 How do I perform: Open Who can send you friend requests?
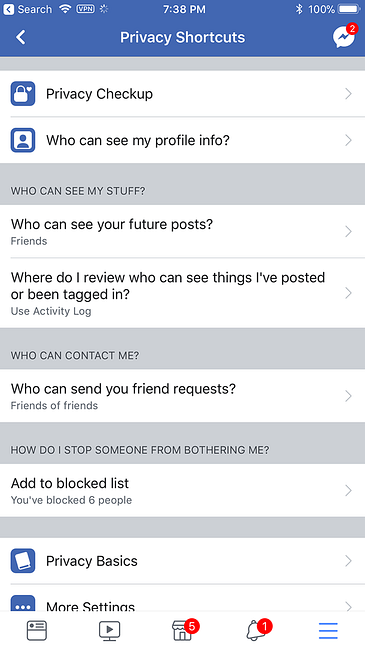pos(182,395)
